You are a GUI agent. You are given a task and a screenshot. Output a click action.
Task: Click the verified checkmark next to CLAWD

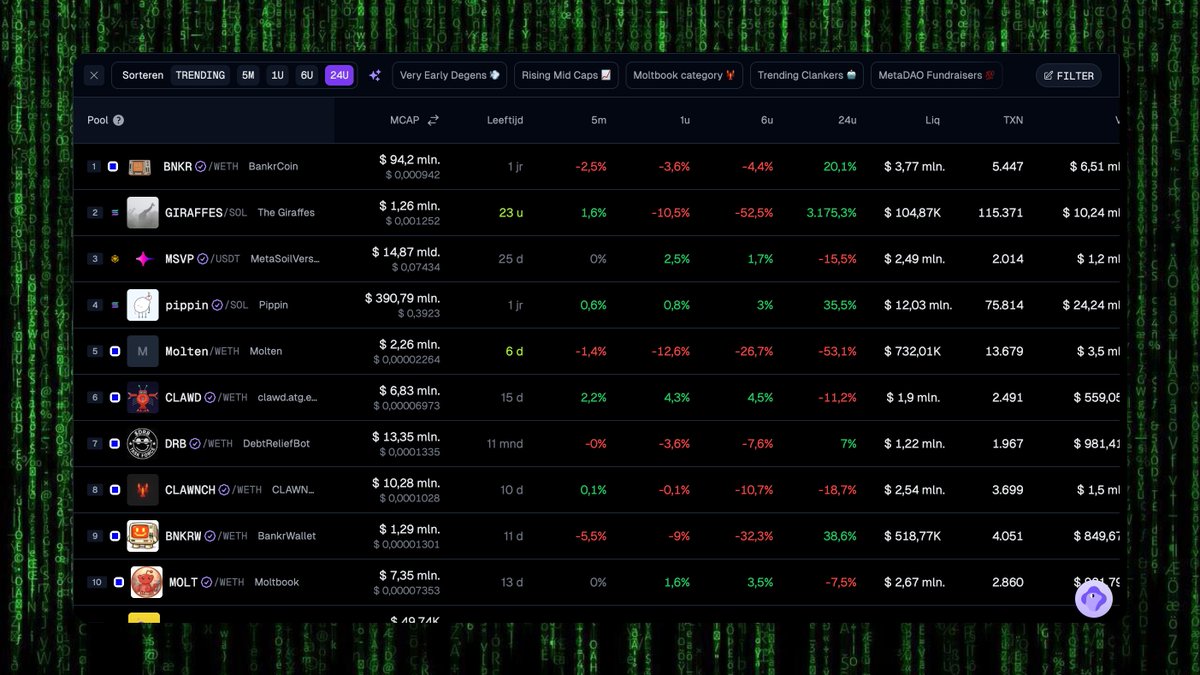[210, 397]
